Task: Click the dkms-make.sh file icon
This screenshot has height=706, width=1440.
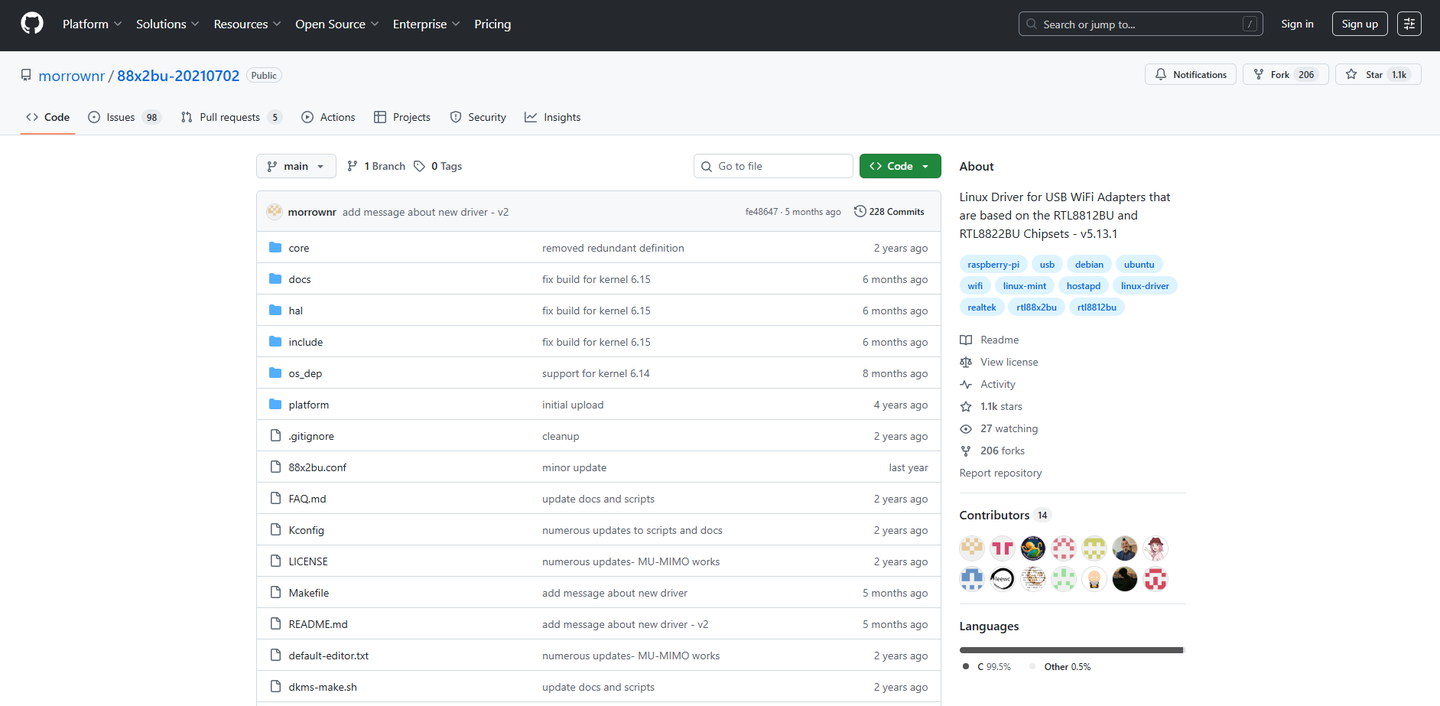Action: pyautogui.click(x=276, y=687)
